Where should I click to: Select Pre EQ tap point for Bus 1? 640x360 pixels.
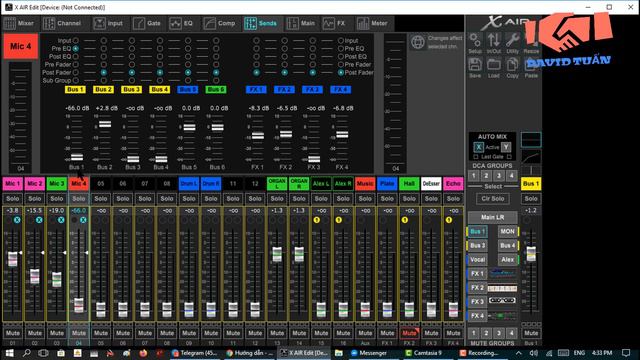[76, 48]
